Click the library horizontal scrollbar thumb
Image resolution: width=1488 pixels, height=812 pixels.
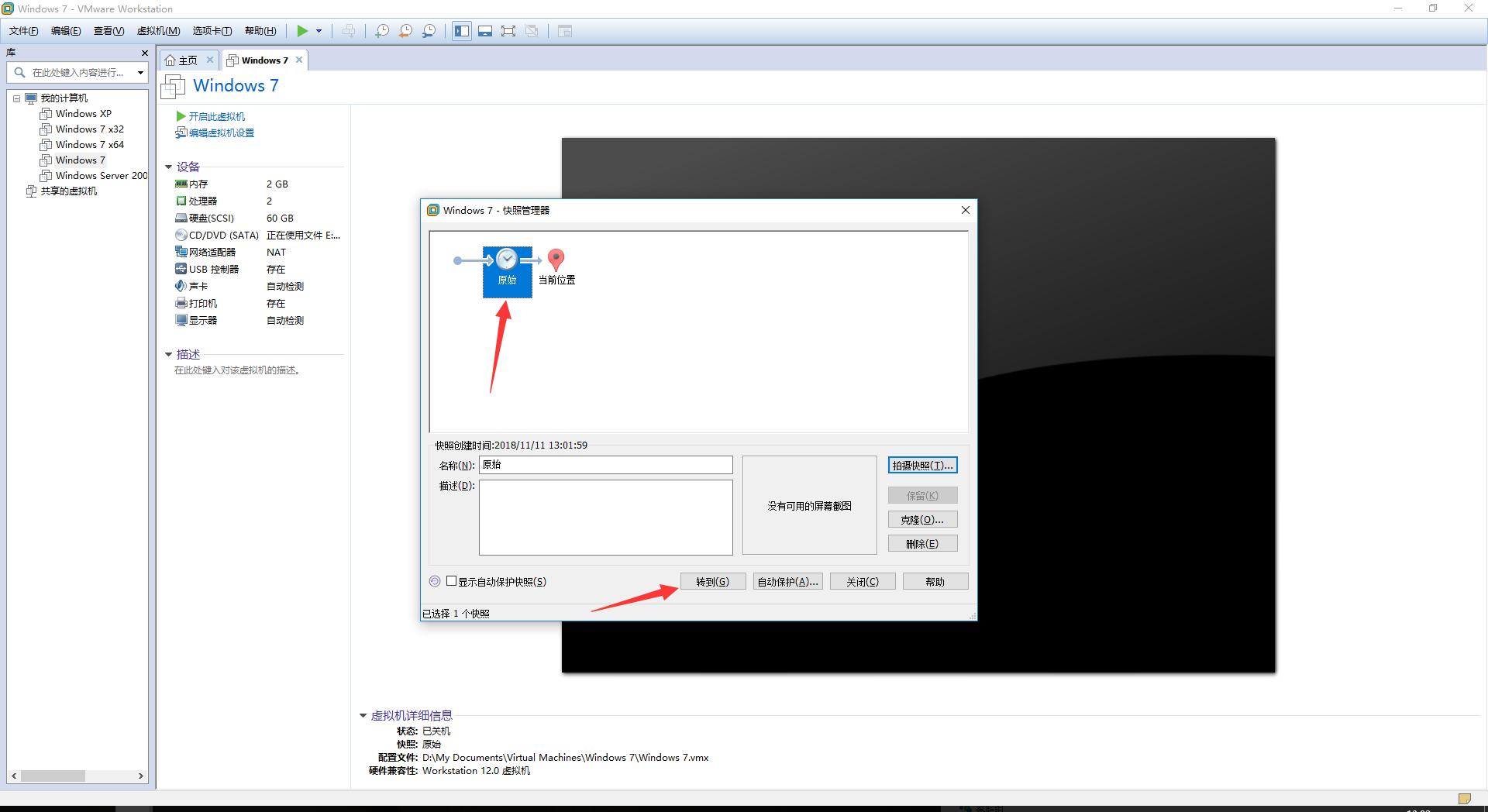point(53,776)
